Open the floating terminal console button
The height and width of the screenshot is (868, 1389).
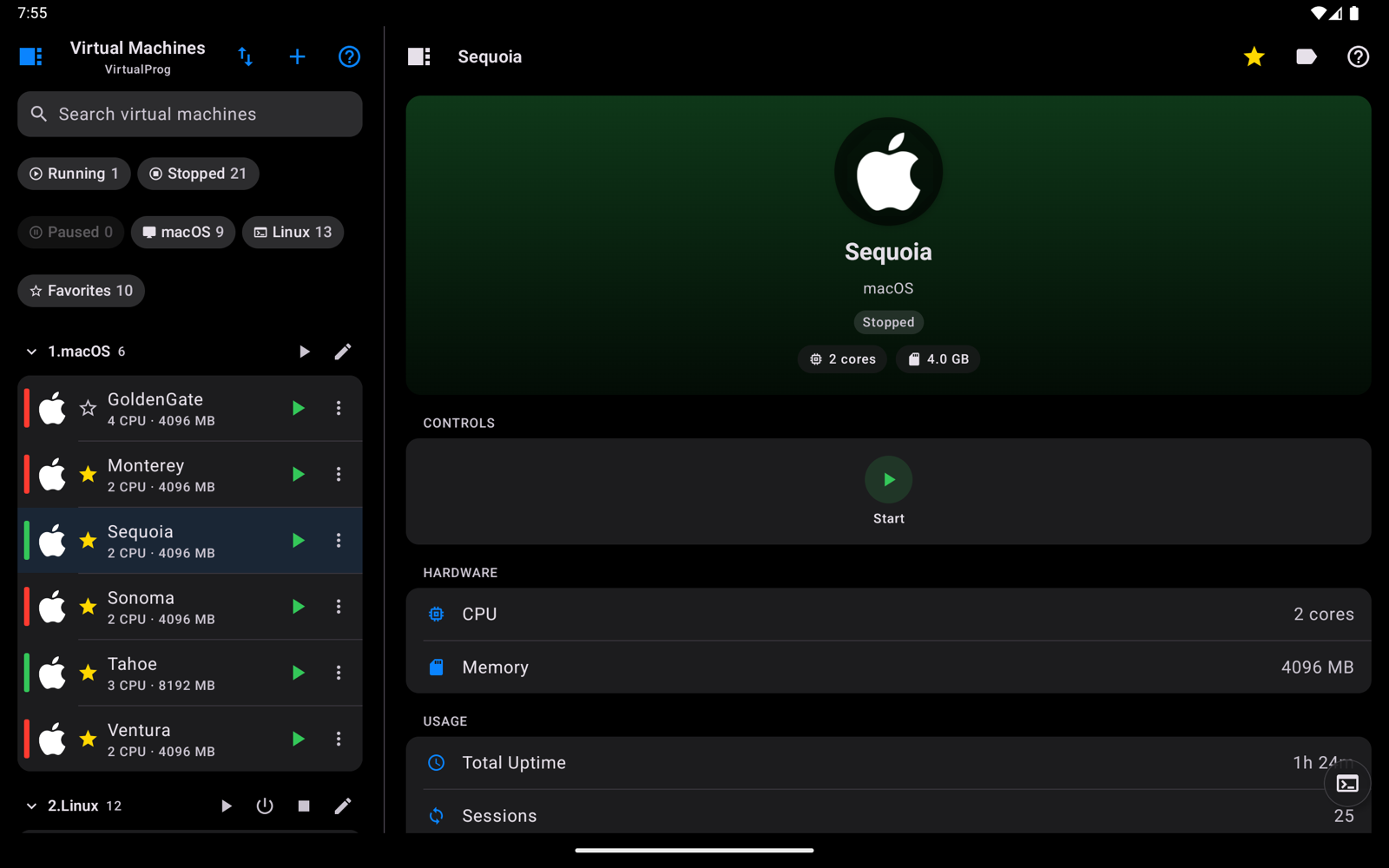point(1347,784)
